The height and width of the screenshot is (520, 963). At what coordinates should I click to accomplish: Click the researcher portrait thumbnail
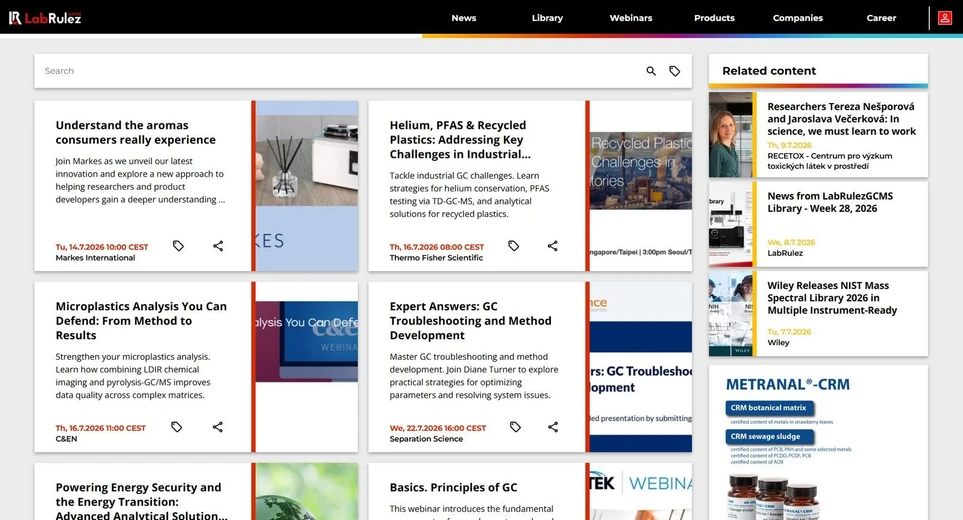tap(730, 135)
